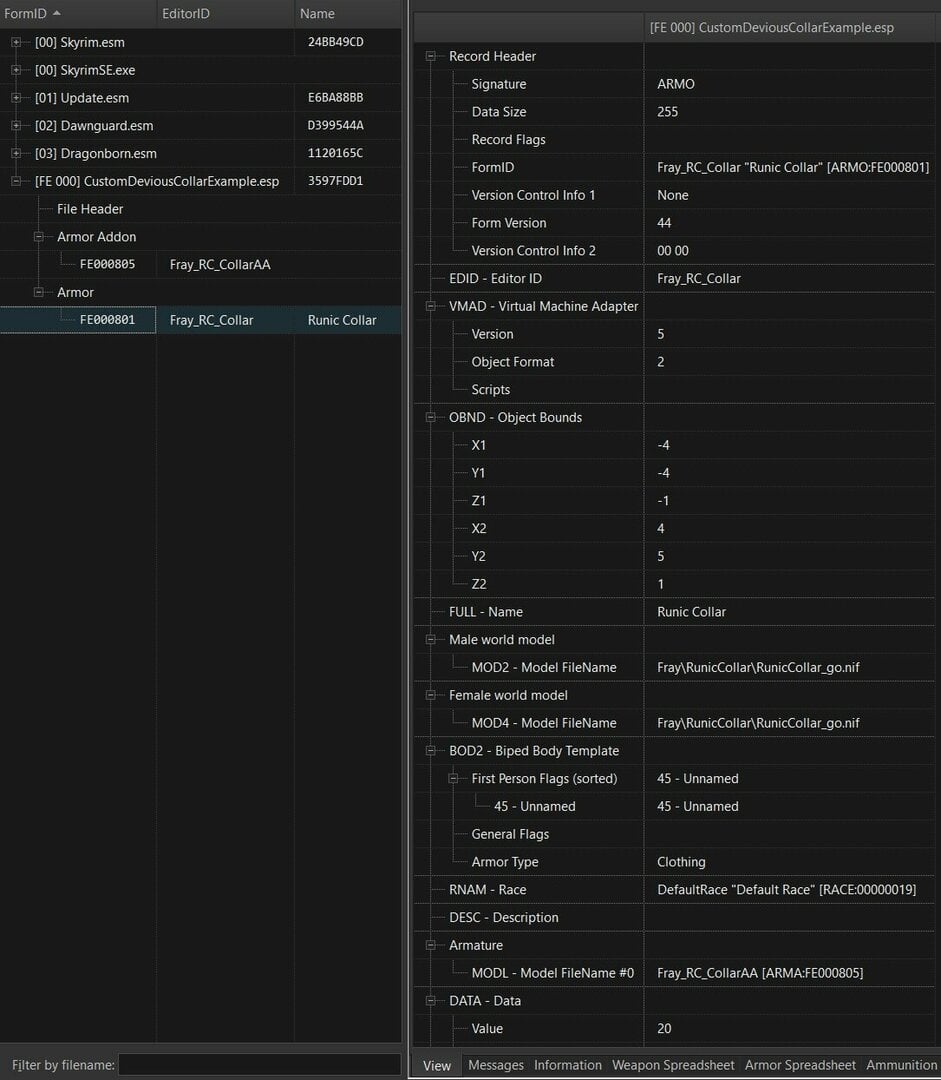Collapse First Person Flags (sorted) node

[x=453, y=778]
